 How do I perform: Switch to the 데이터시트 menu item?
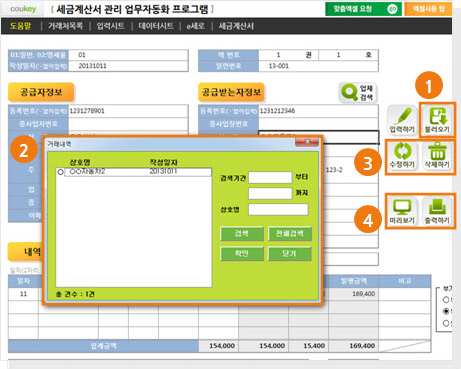pos(156,26)
